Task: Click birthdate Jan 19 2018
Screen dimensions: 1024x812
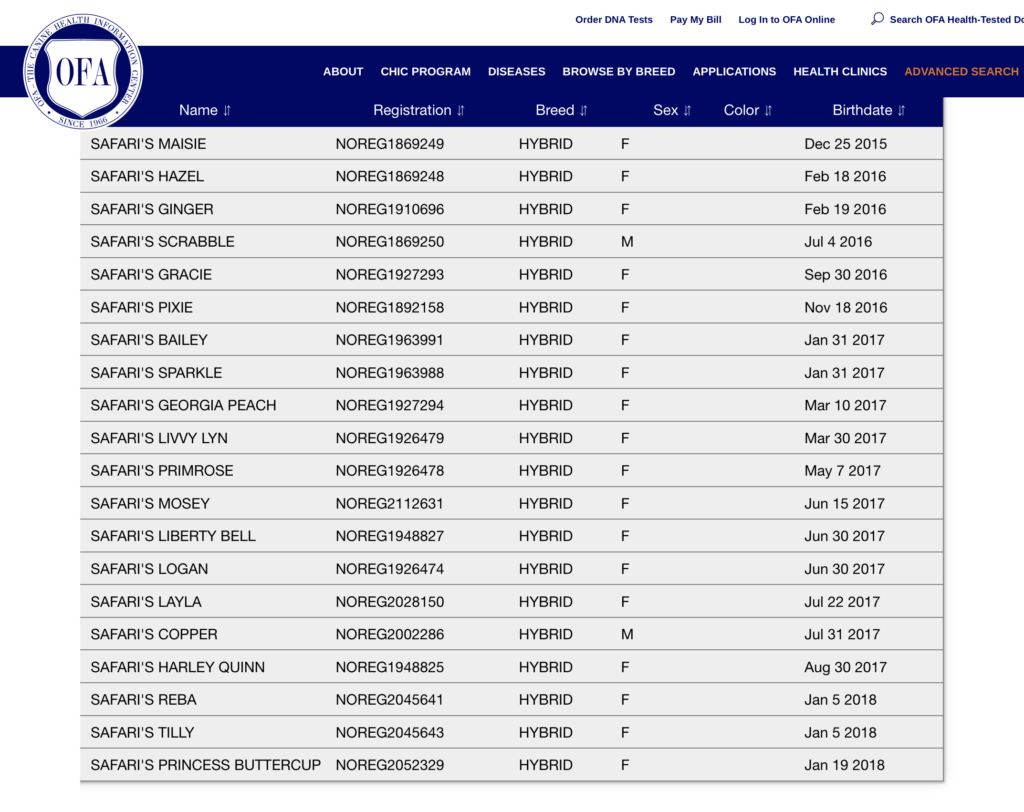Action: [844, 765]
